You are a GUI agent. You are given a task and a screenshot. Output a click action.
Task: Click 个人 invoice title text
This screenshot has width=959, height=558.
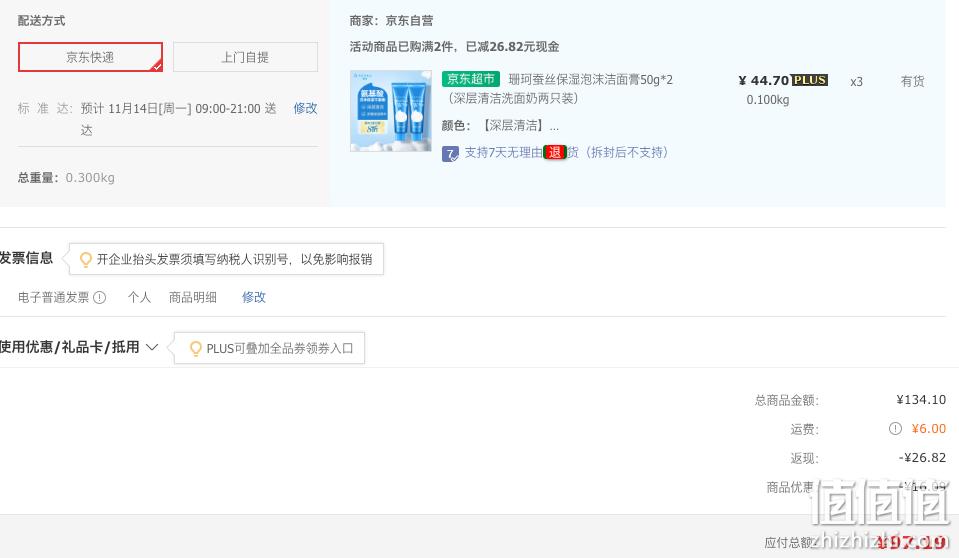point(139,297)
